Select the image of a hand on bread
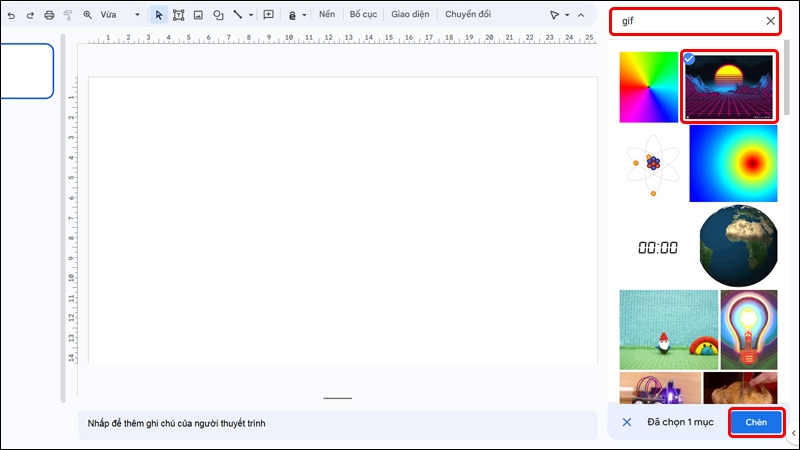Screen dimensions: 800x450 coord(740,388)
